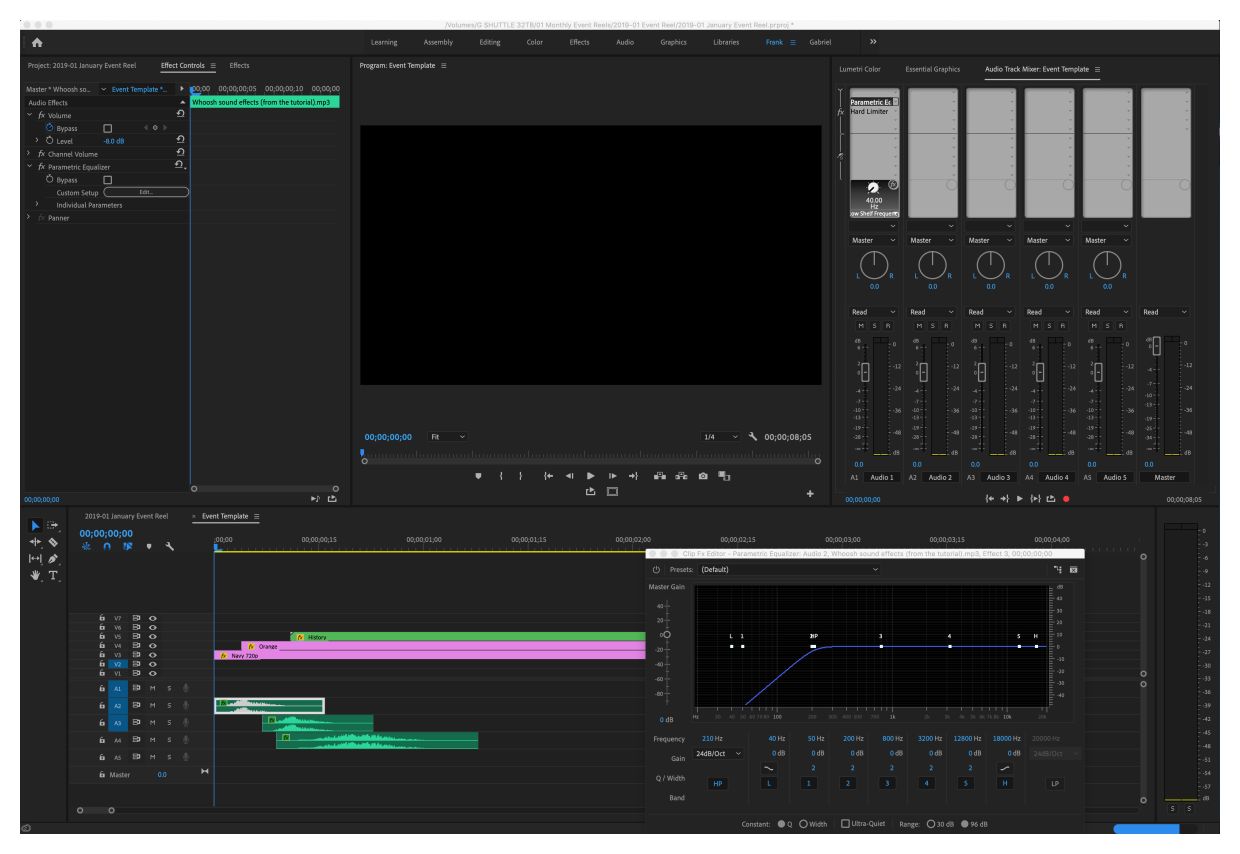The image size is (1240, 854).
Task: Toggle channel map editor in Clip Fx Editor
Action: click(1058, 569)
